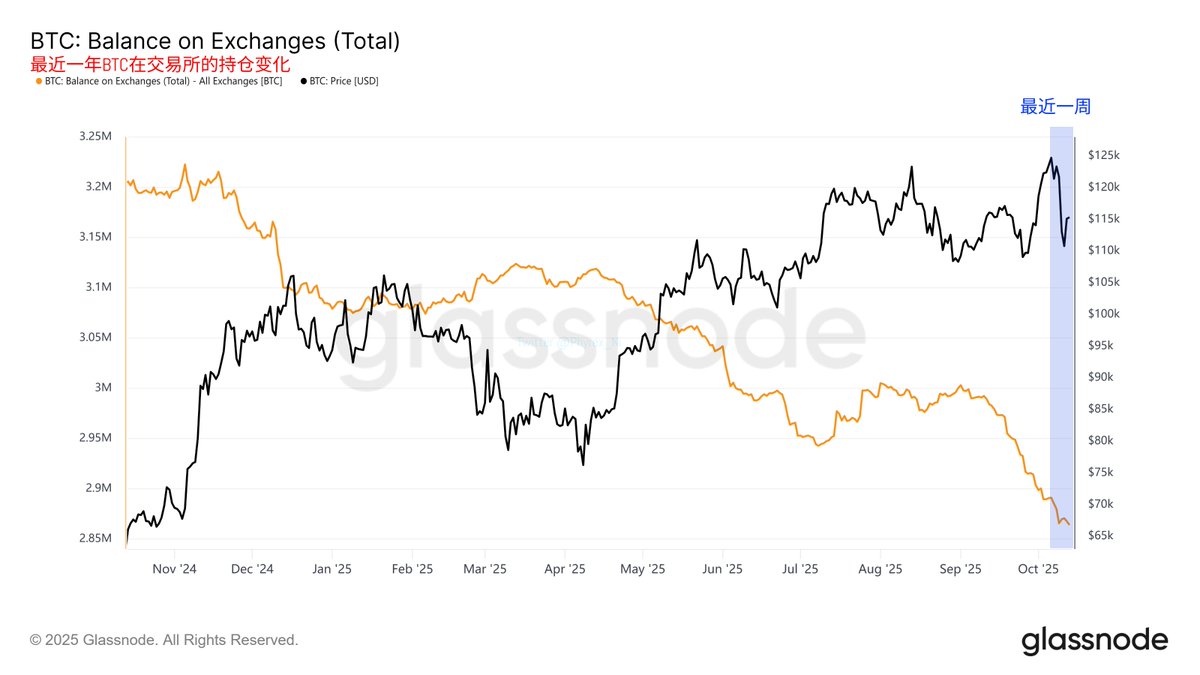Select the Oct '25 x-axis label
The image size is (1200, 675).
[1037, 569]
